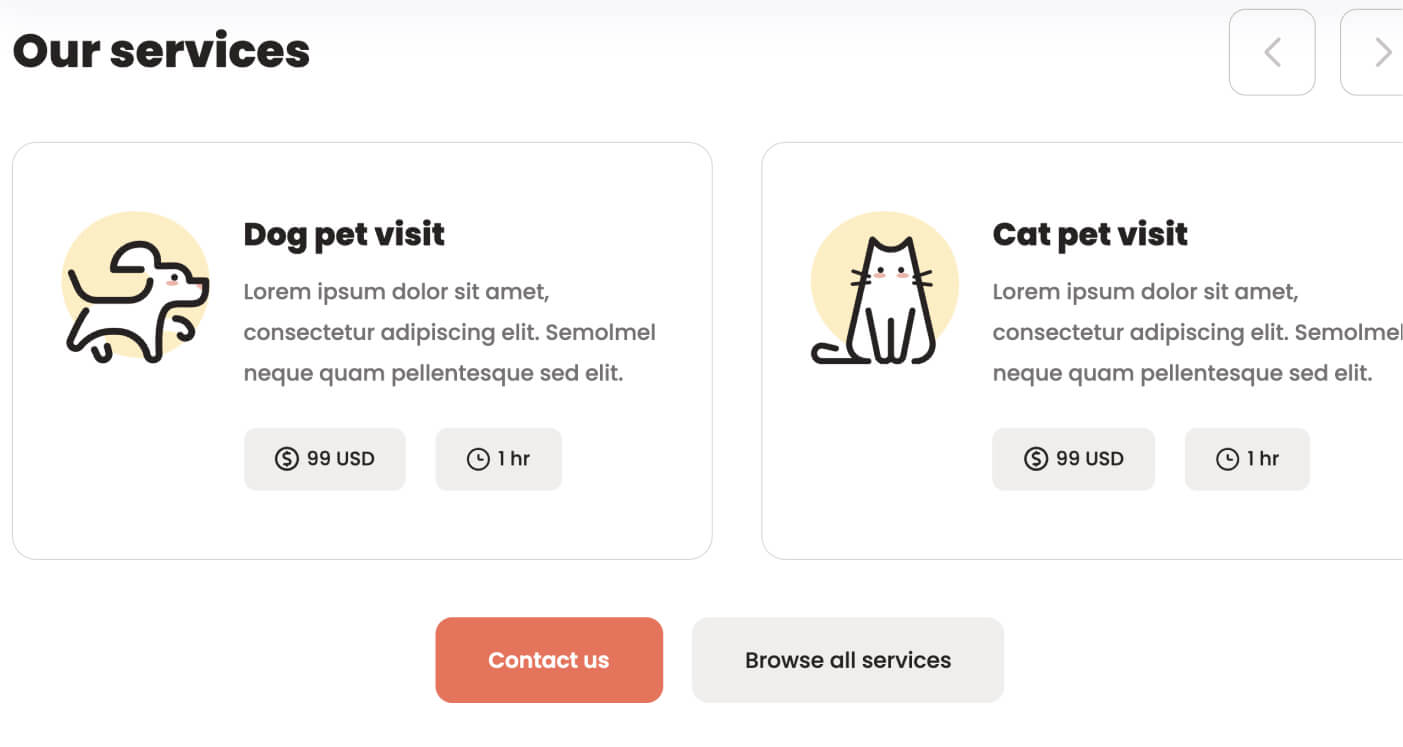
Task: Select the dollar icon on Dog pet visit price
Action: tap(285, 459)
